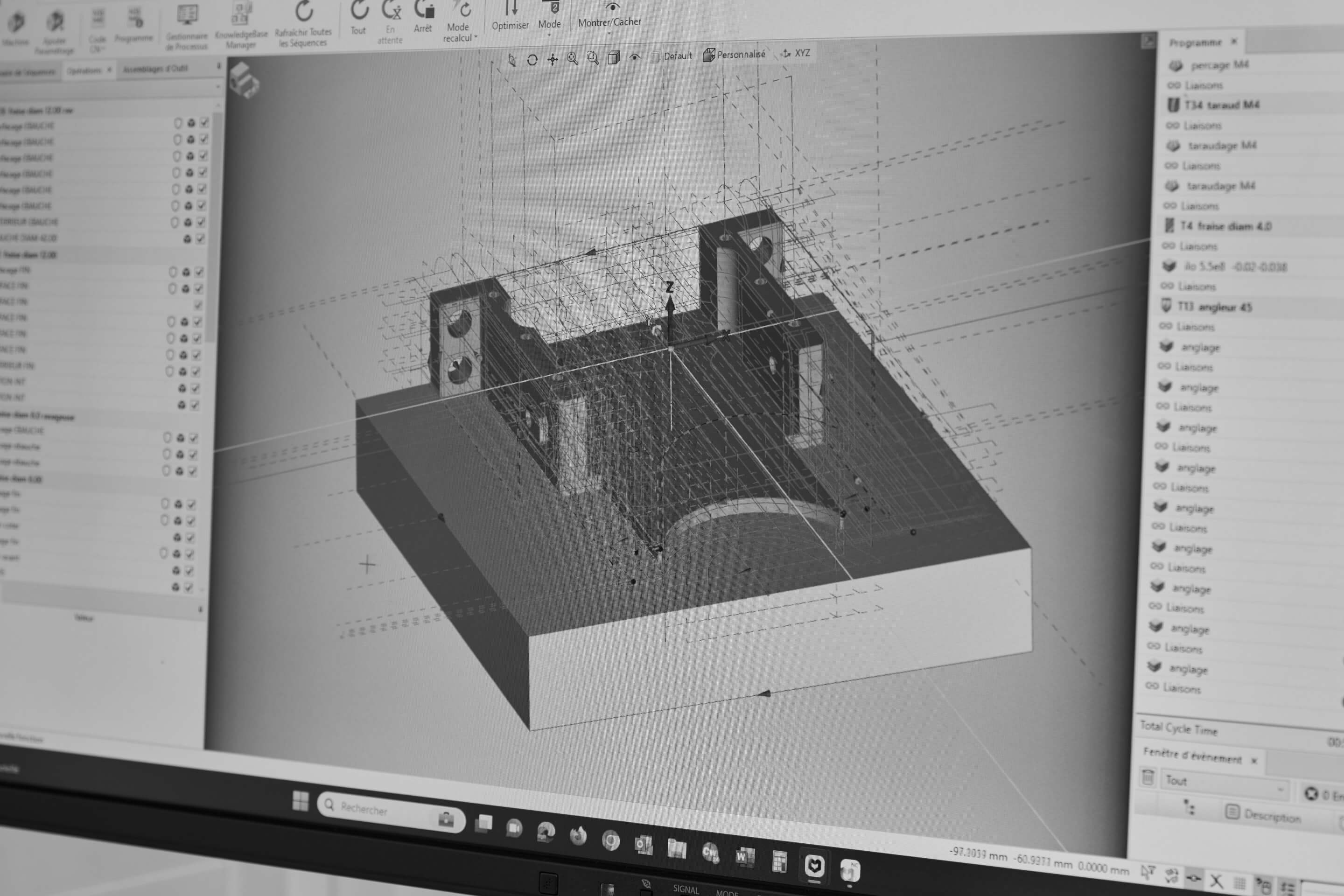This screenshot has height=896, width=1344.
Task: Click the X snap icon in the status bar
Action: (1217, 881)
